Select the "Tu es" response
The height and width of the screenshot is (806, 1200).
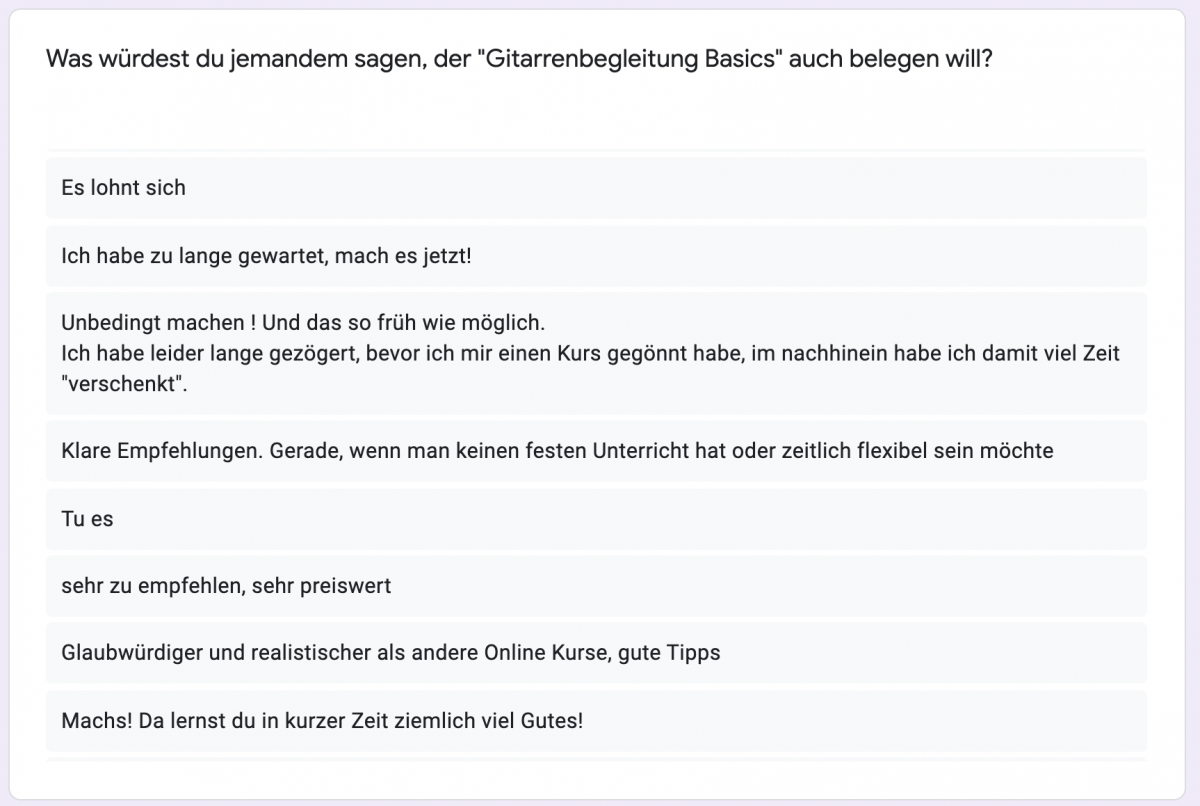87,518
